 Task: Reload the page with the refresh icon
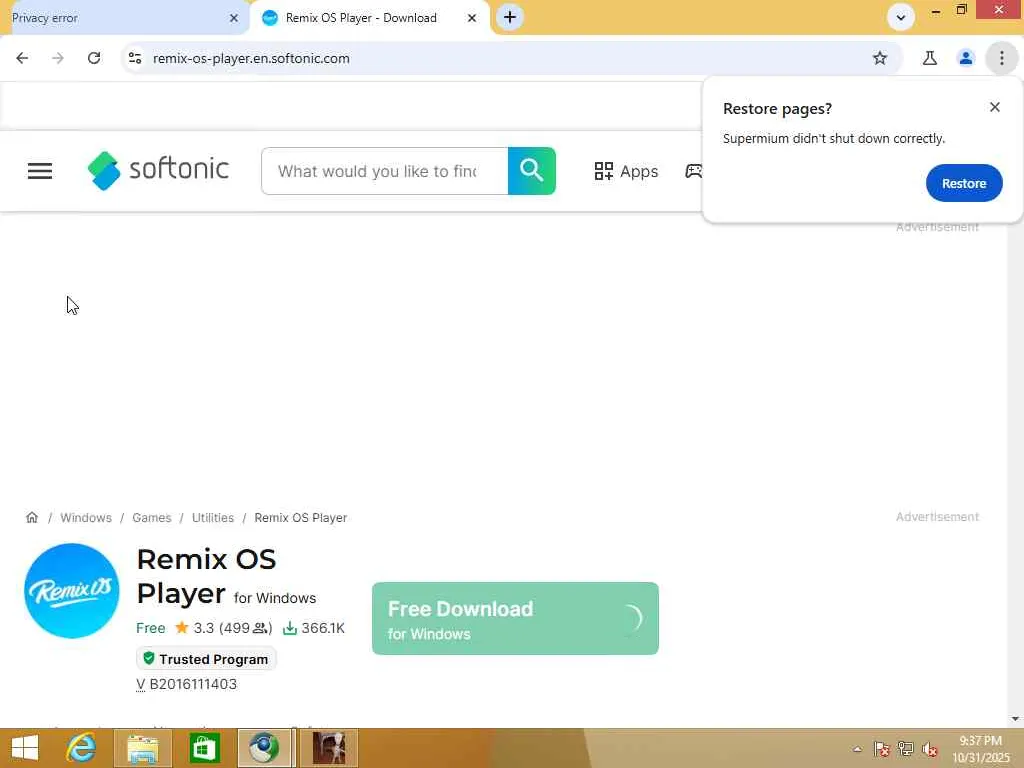click(x=94, y=58)
